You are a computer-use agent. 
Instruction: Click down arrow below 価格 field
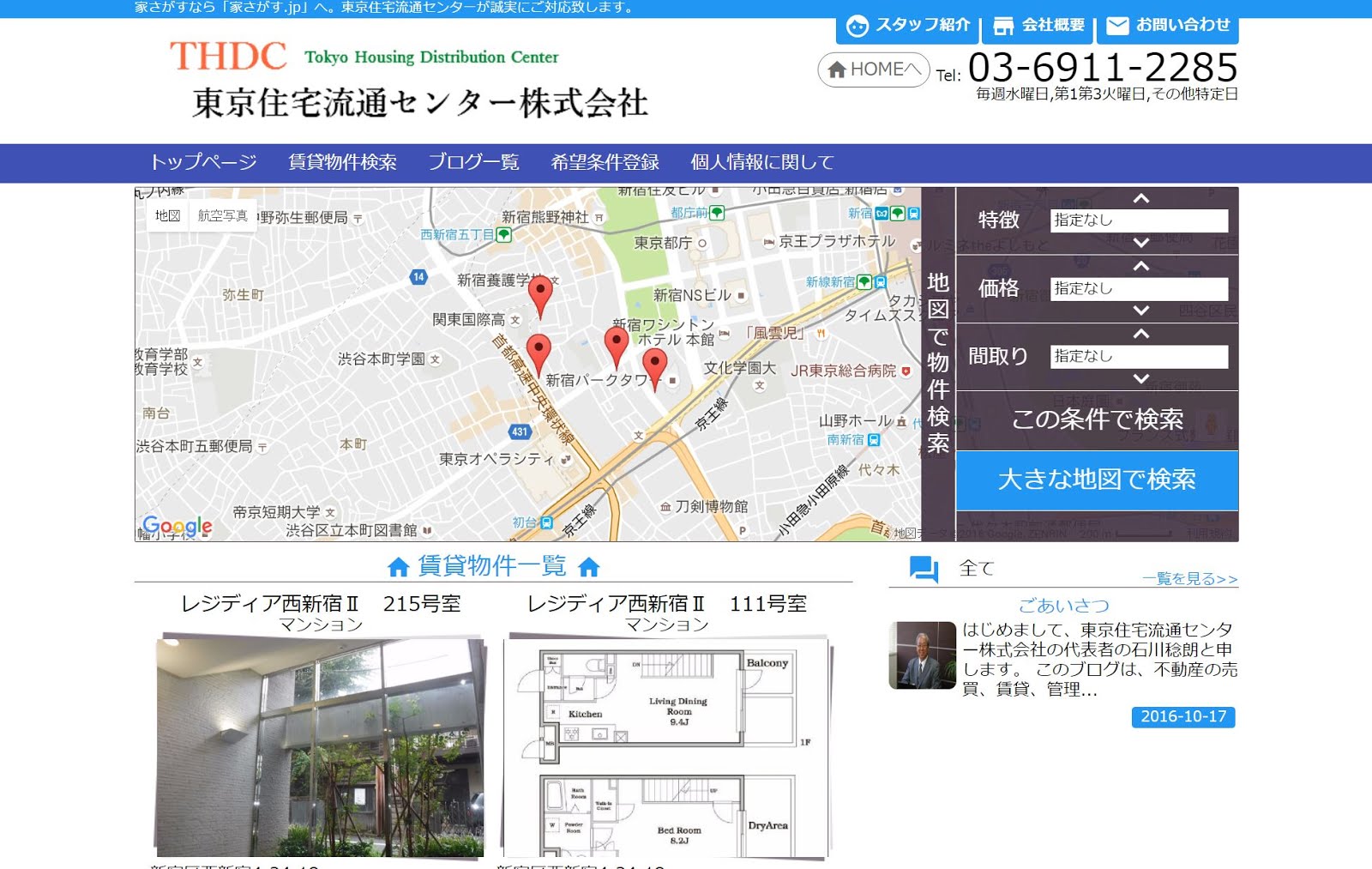coord(1140,311)
